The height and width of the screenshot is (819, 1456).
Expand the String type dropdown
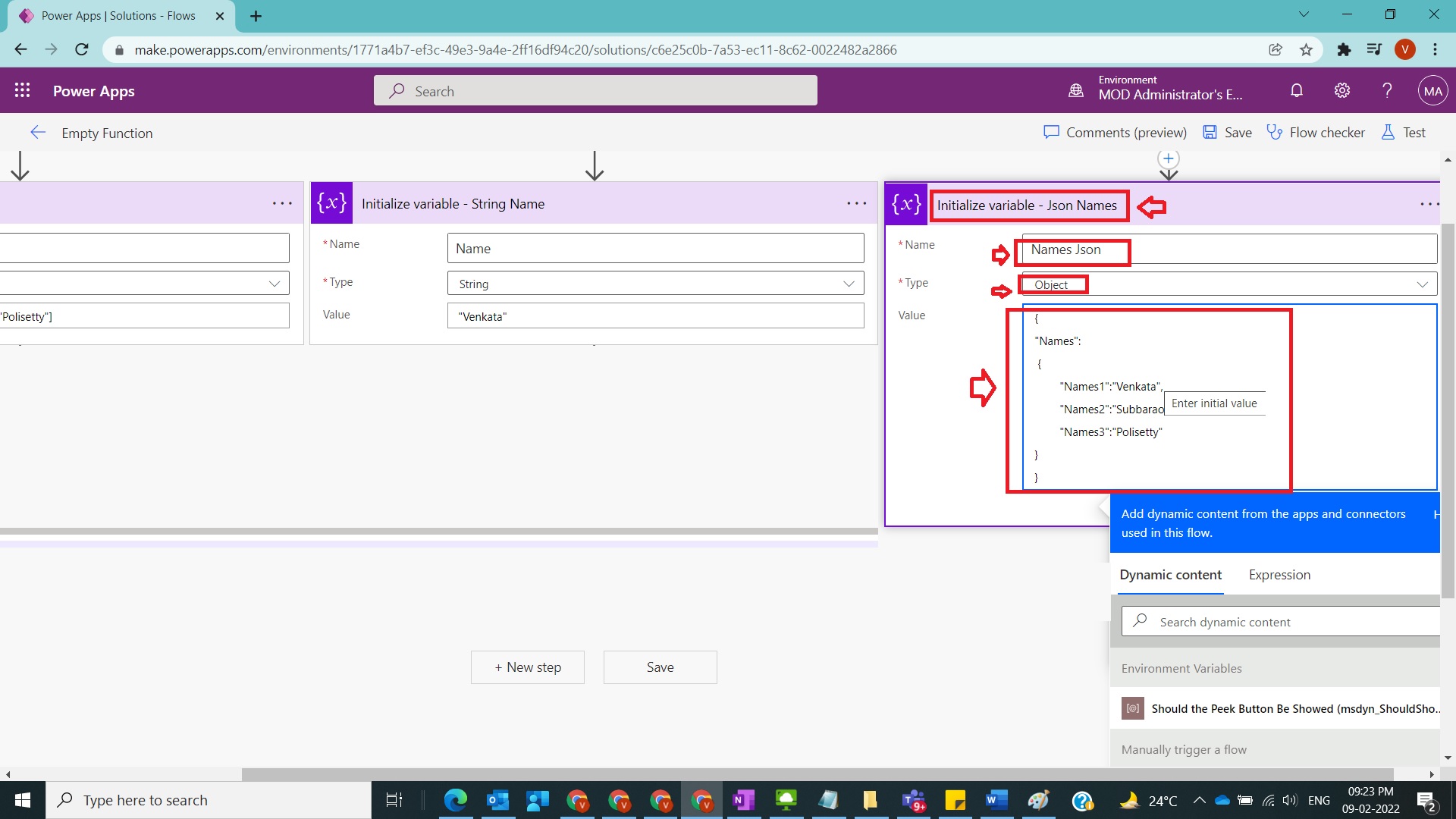click(849, 284)
